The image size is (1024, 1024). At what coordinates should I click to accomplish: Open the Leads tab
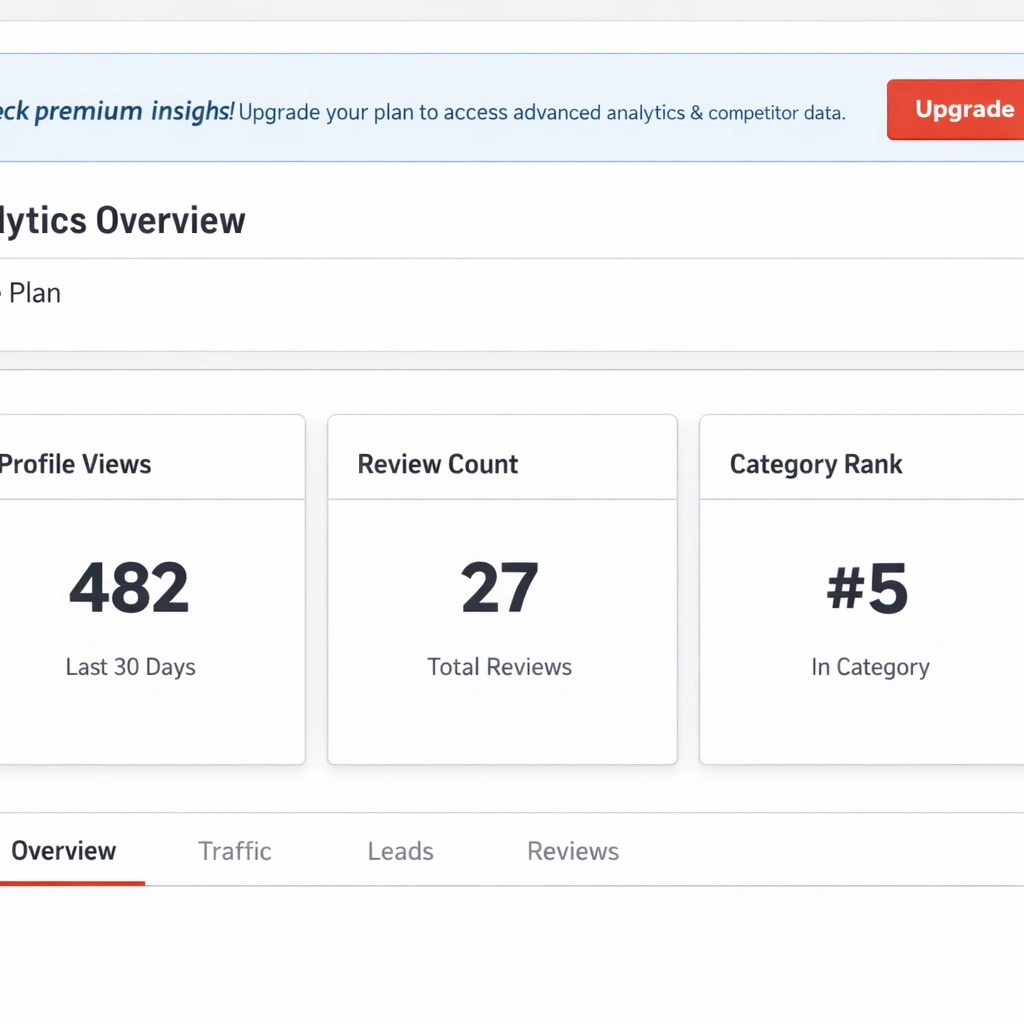(400, 851)
